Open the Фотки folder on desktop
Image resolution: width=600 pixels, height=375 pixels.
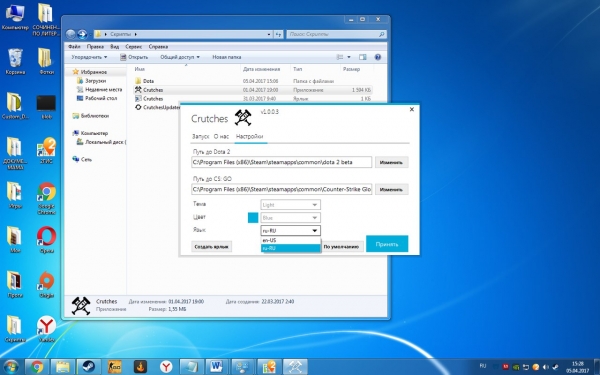pos(46,61)
